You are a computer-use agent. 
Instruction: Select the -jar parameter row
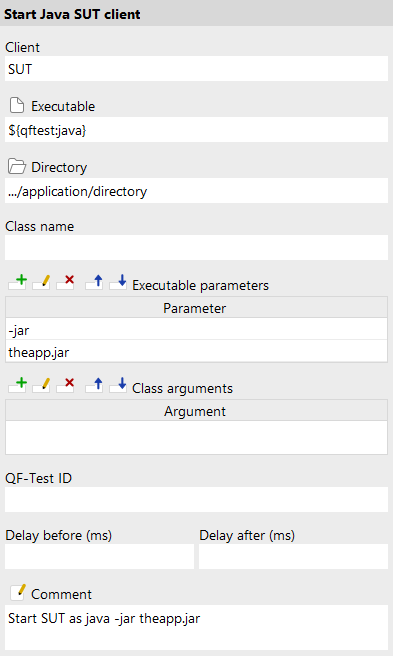196,329
